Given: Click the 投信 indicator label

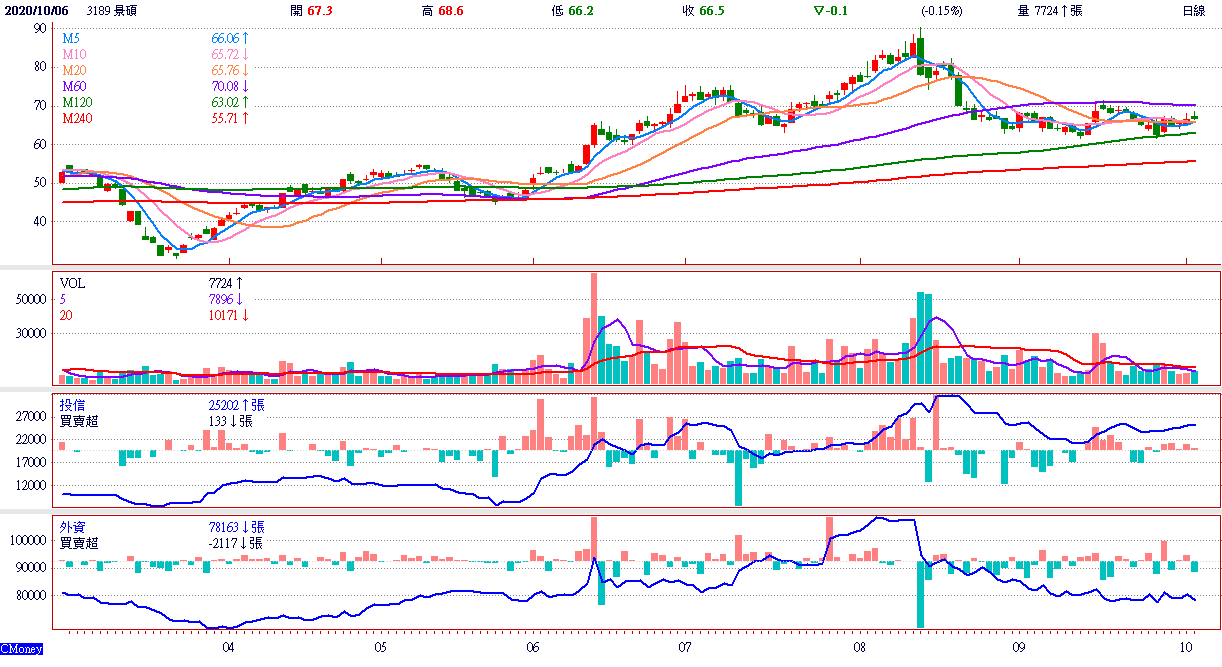Looking at the screenshot, I should point(72,405).
